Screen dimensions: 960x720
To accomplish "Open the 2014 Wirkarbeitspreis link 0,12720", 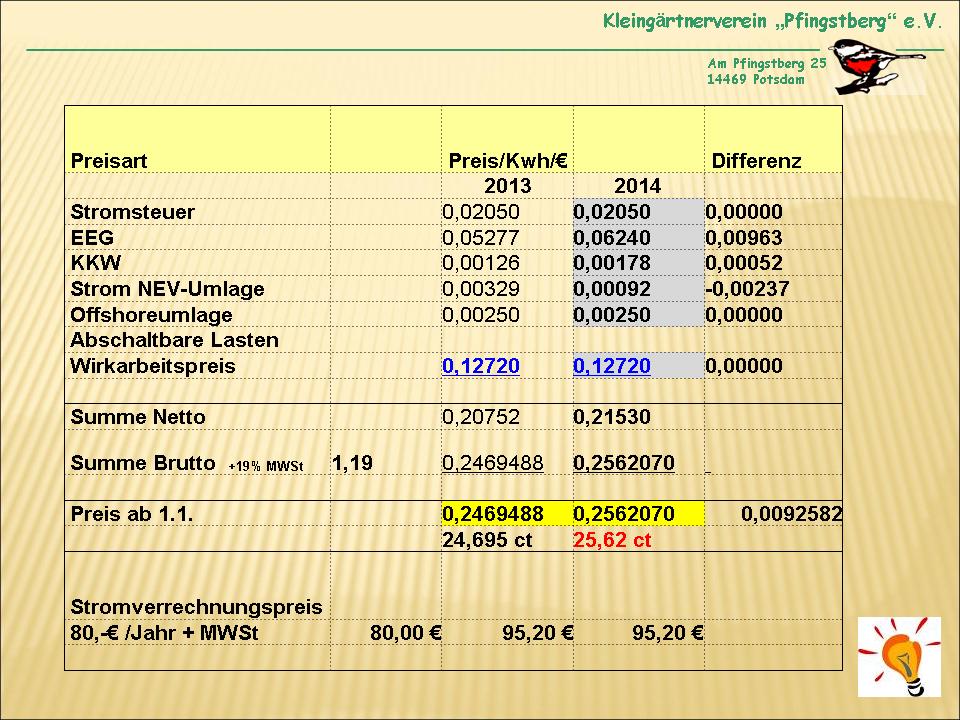I will [x=612, y=366].
